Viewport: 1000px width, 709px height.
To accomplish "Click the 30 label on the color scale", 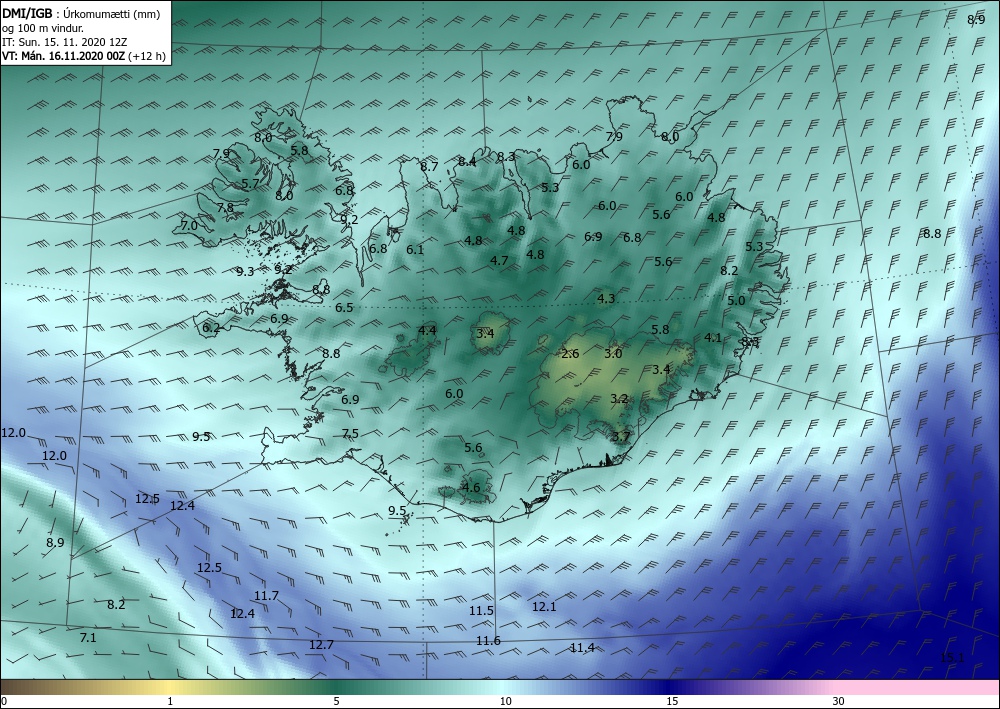I will coord(839,702).
